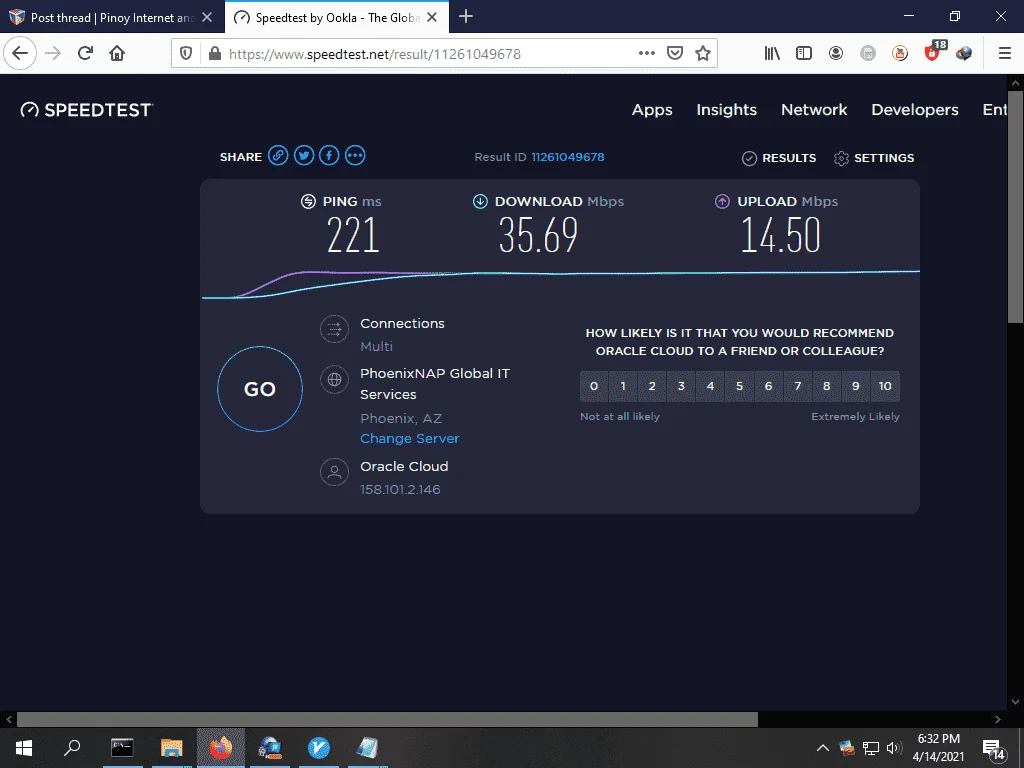
Task: Toggle the Firefox sidebar view
Action: 804,54
